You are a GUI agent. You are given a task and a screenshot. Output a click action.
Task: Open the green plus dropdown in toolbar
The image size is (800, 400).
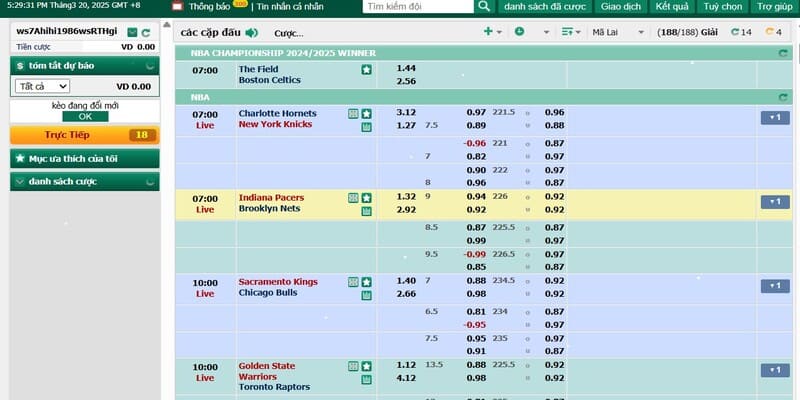tap(492, 32)
